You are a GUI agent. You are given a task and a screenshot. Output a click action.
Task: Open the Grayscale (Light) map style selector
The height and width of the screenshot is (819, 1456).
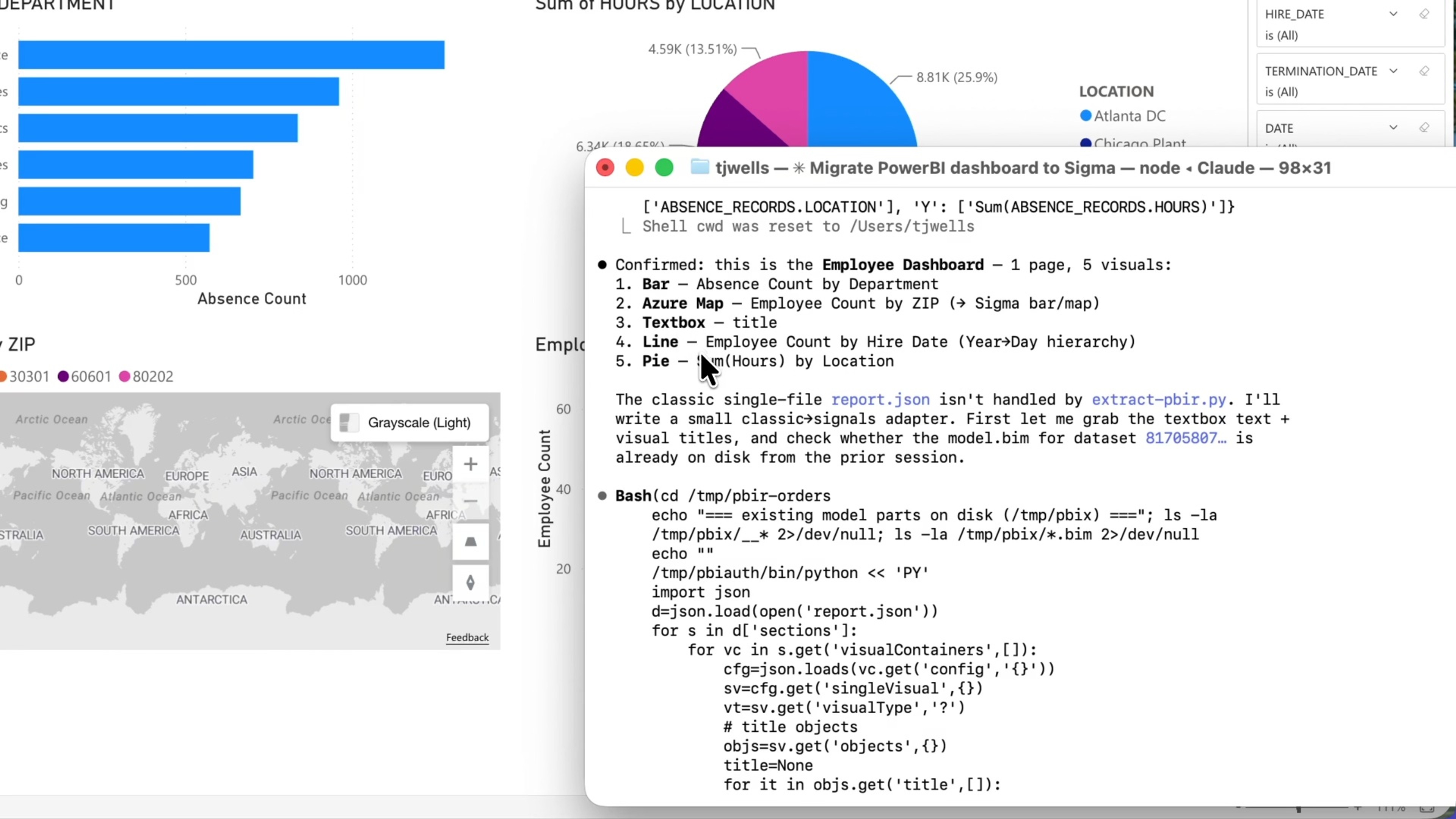point(410,422)
